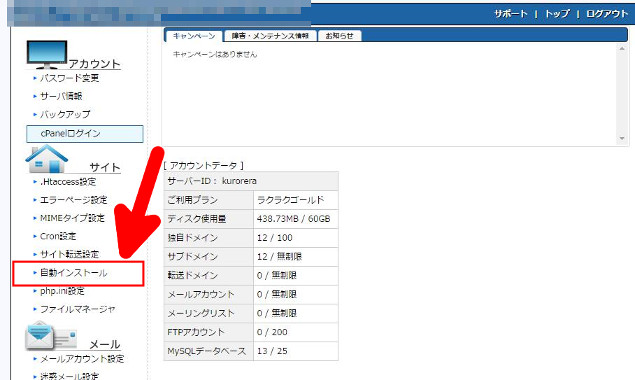Click the サイト section heading
635x380 pixels.
click(x=105, y=167)
